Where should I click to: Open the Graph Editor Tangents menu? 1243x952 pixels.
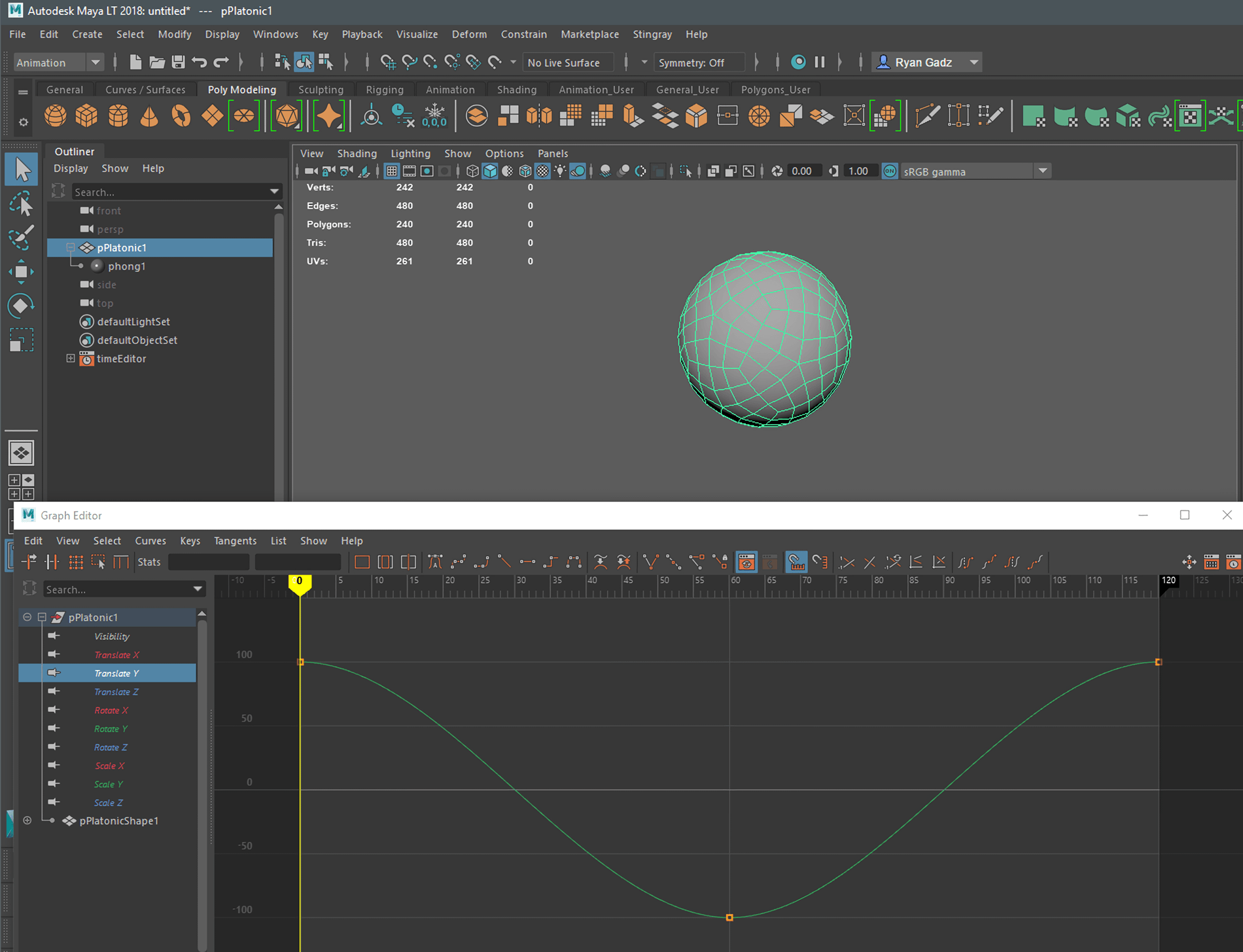coord(235,540)
